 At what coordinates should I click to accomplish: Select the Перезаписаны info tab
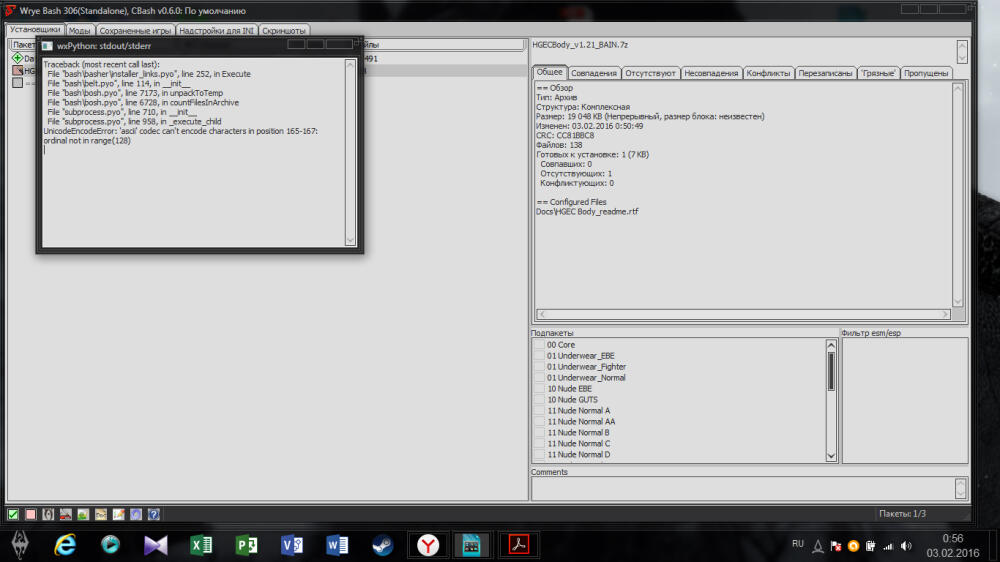(825, 73)
